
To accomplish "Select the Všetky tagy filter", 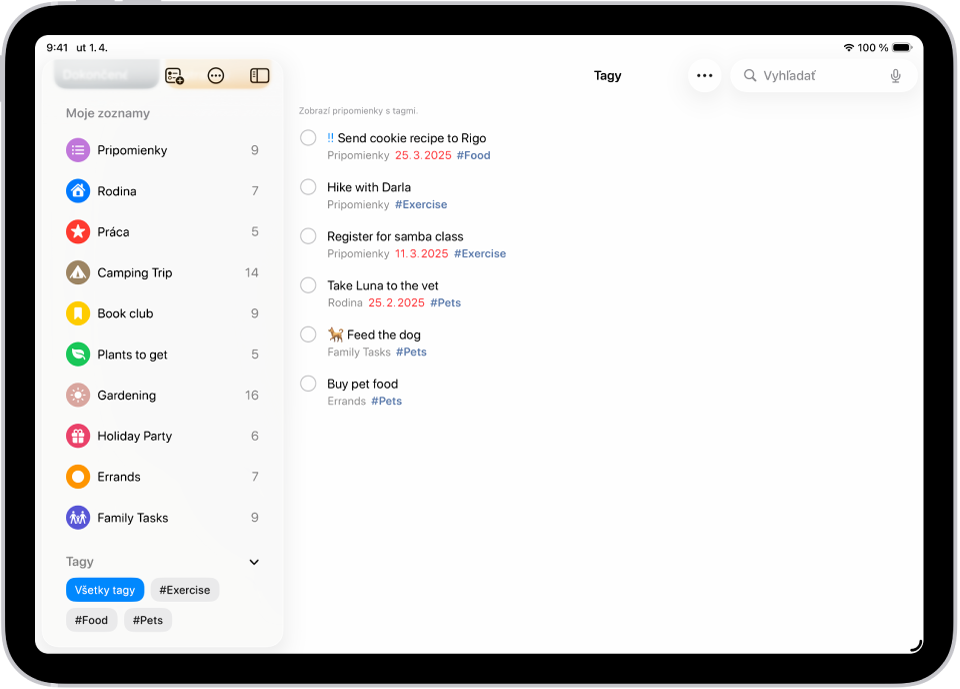I will pos(105,590).
